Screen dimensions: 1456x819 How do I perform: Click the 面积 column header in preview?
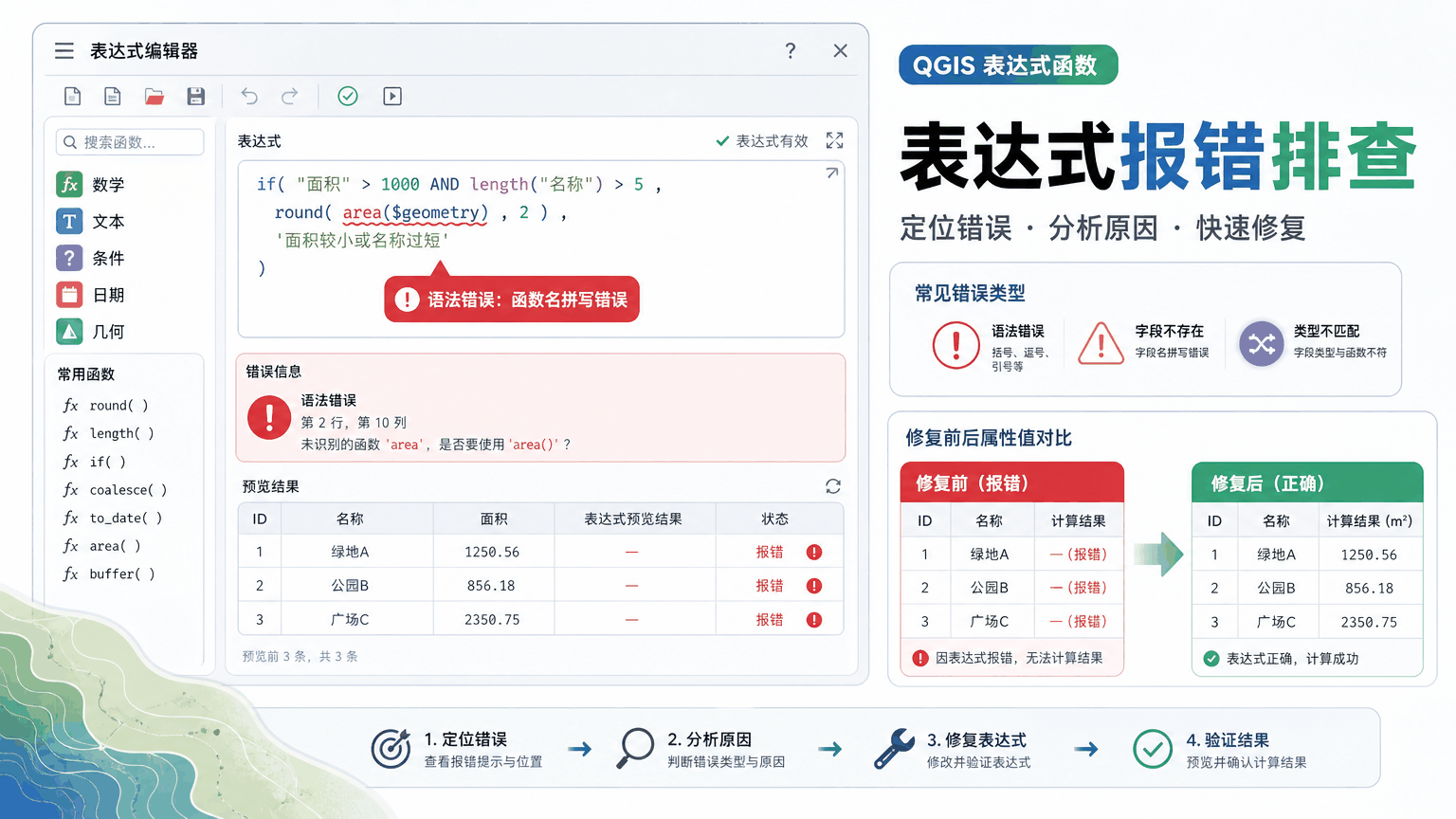(494, 519)
